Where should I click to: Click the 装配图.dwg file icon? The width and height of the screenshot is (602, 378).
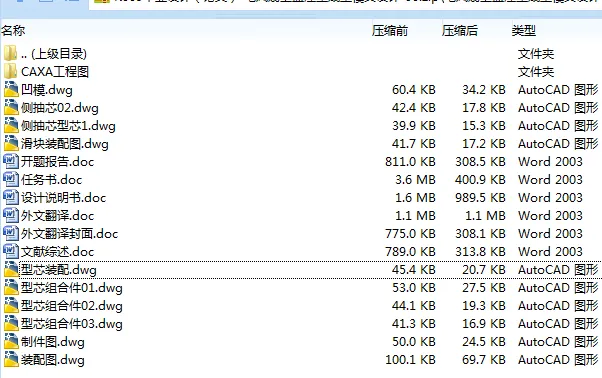click(11, 360)
